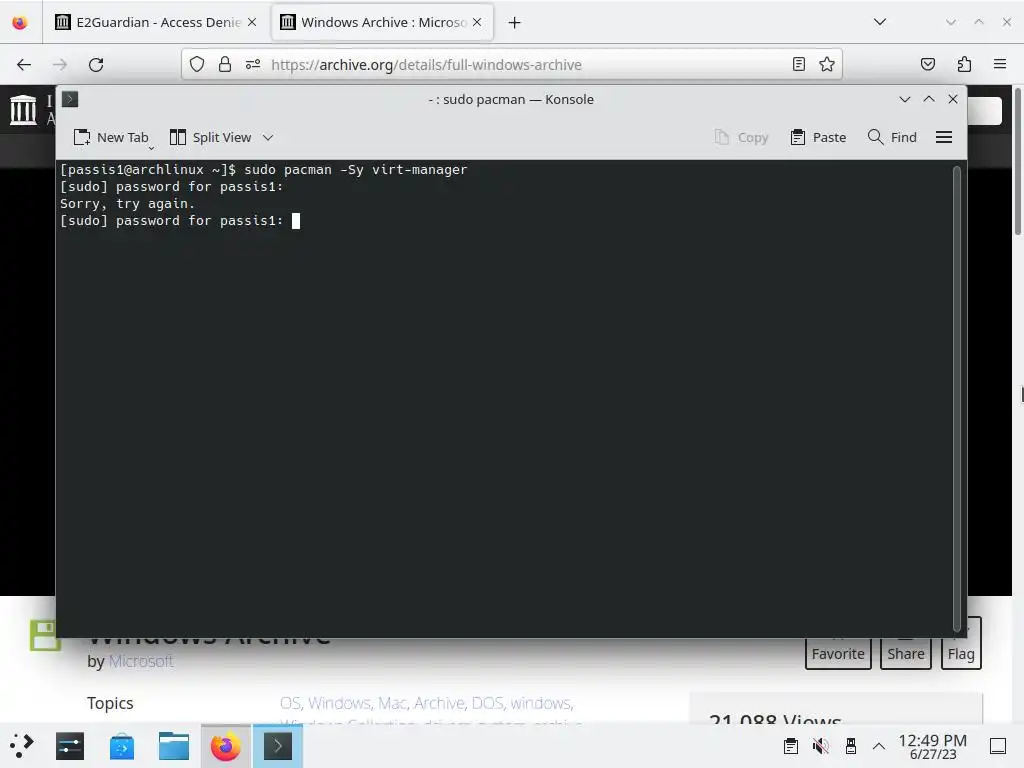Click in the Konsole terminal area
Image resolution: width=1024 pixels, height=768 pixels.
504,398
